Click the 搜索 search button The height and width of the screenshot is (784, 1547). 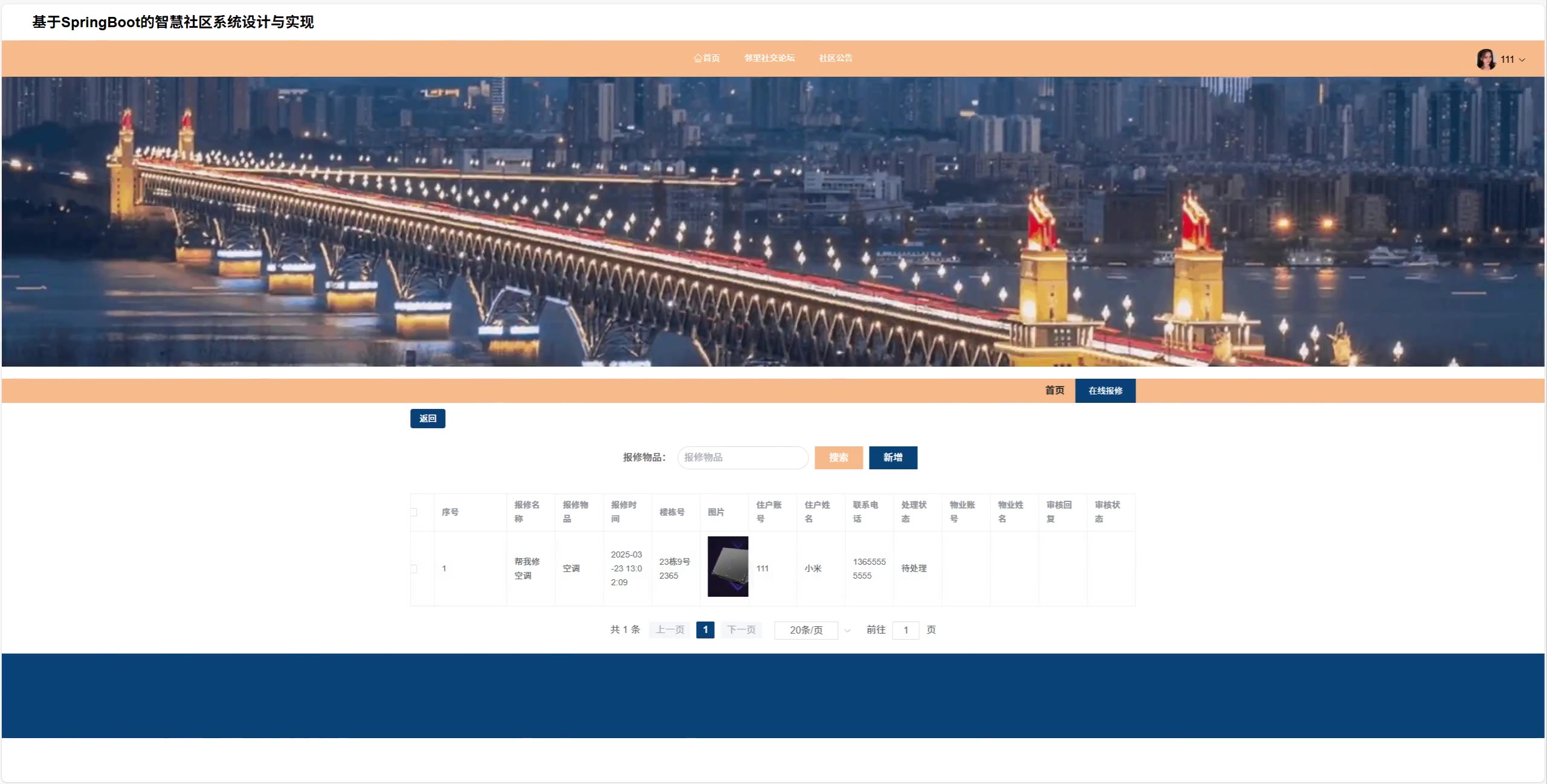click(x=838, y=458)
